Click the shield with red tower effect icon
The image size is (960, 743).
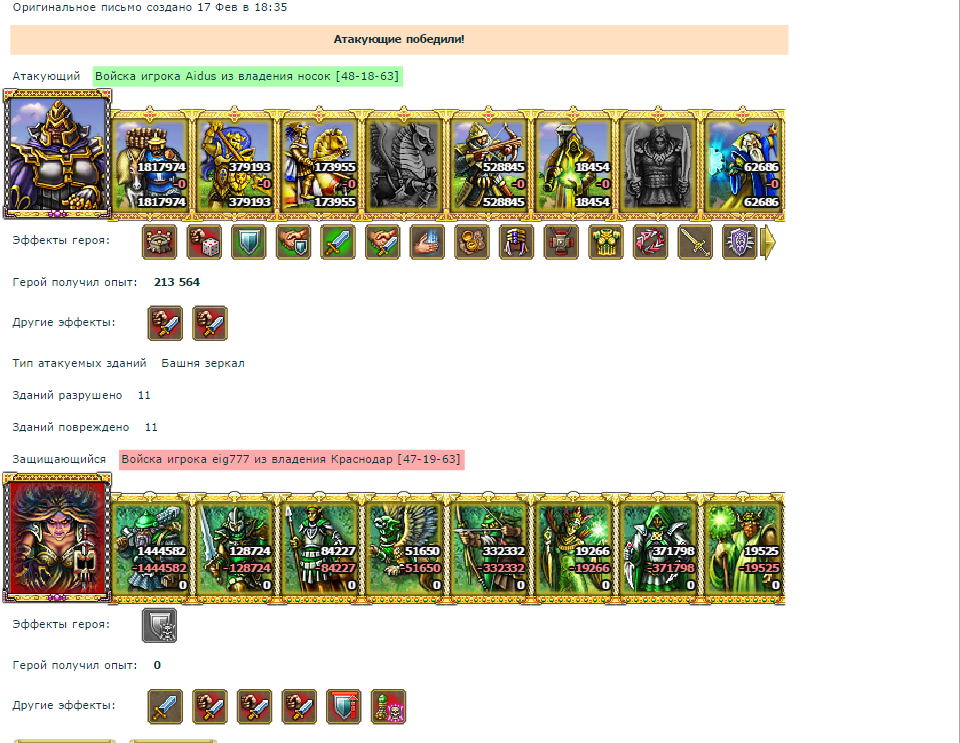click(343, 707)
